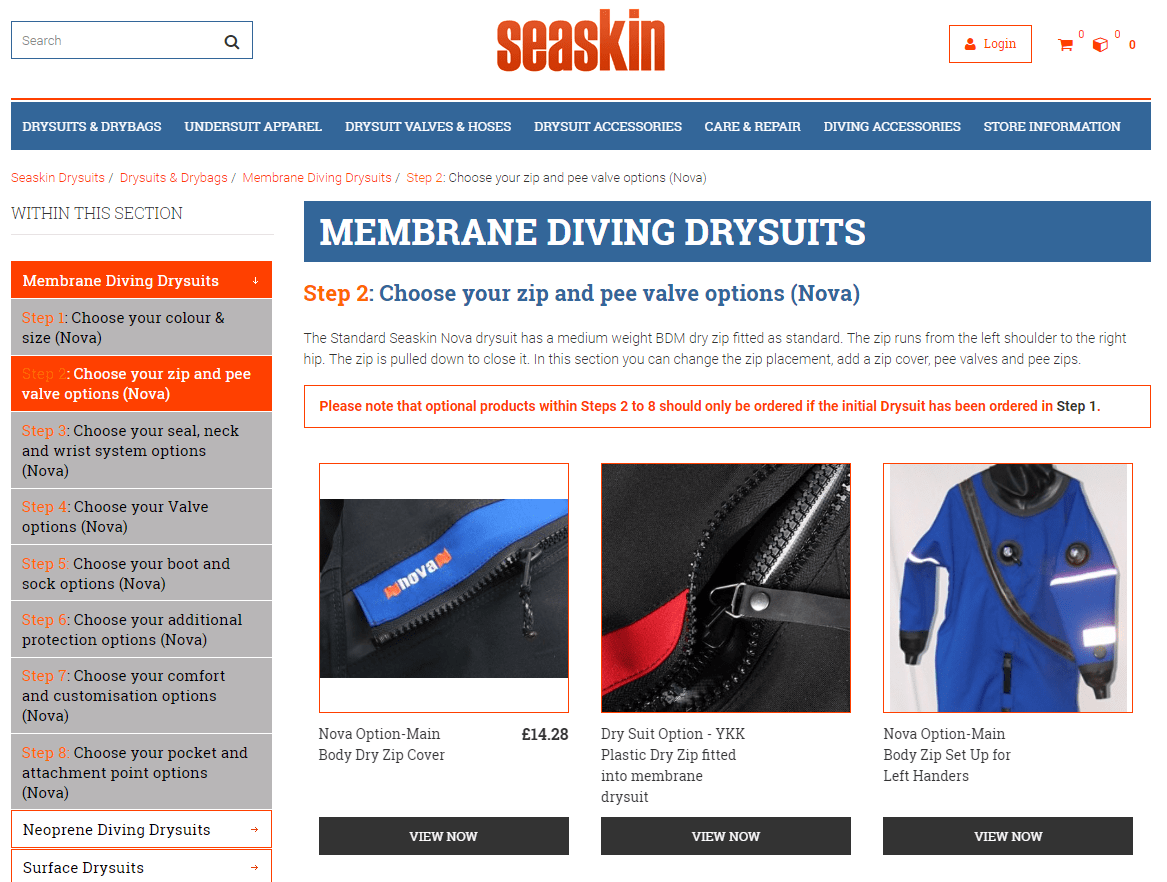Screen dimensions: 1167x882
Task: Click View Now for Left Handers zip
Action: point(1008,836)
